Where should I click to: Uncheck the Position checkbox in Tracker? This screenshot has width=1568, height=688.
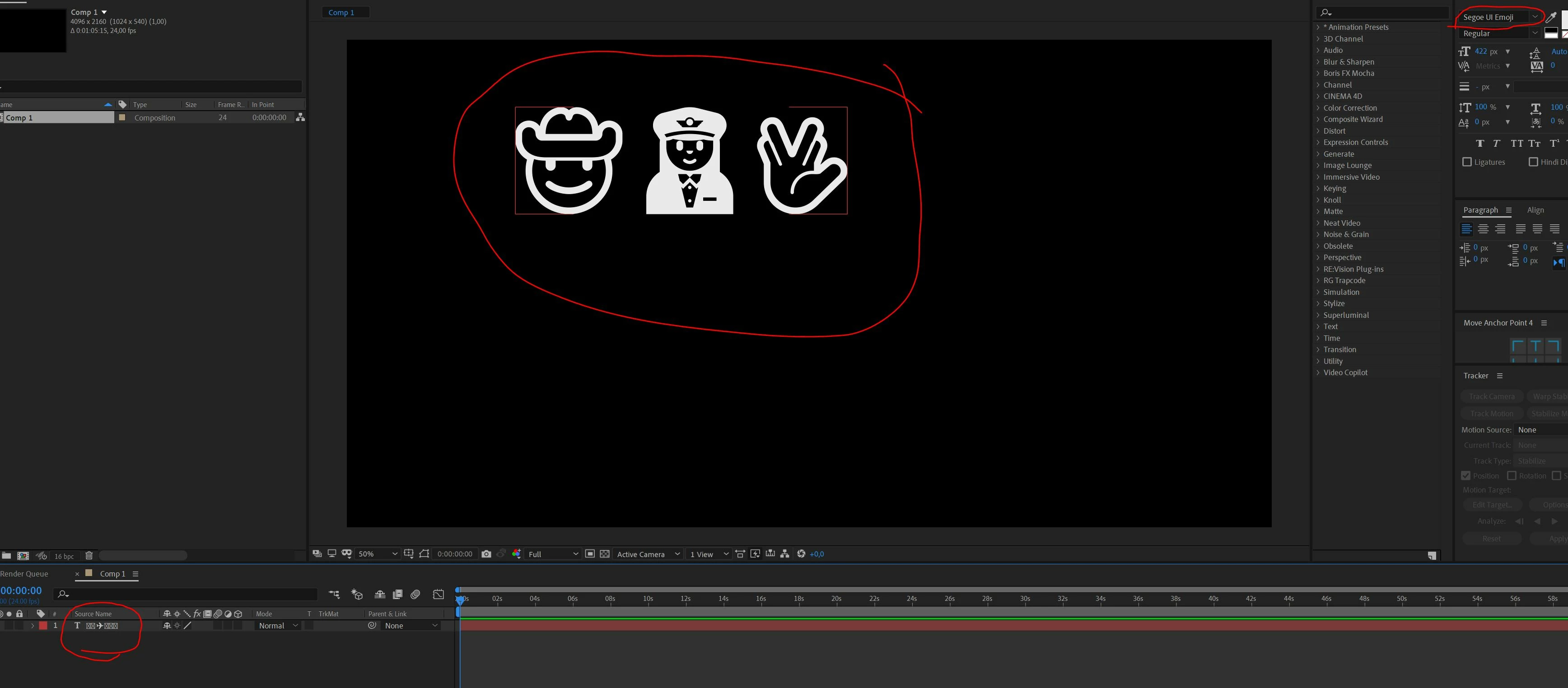point(1466,476)
